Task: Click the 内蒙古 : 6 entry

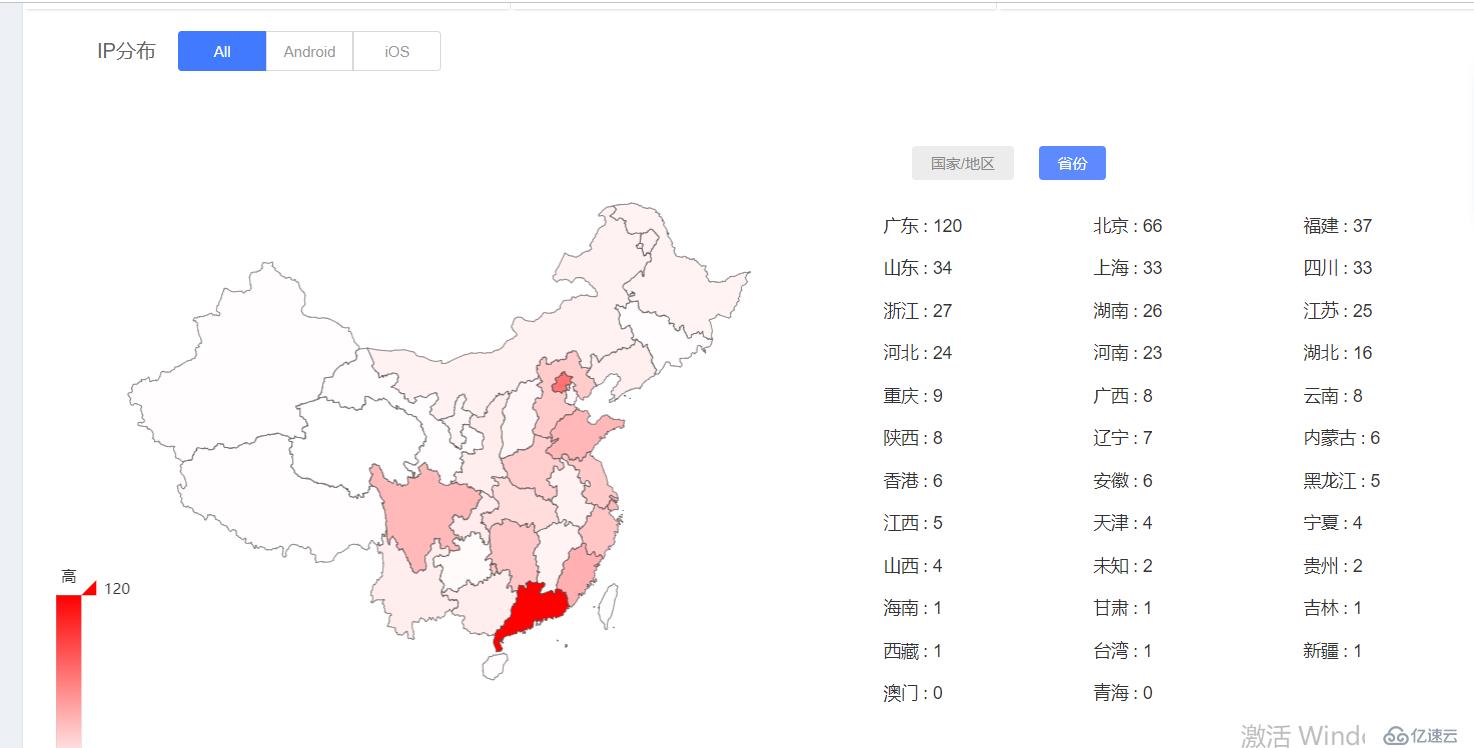Action: [x=1342, y=438]
